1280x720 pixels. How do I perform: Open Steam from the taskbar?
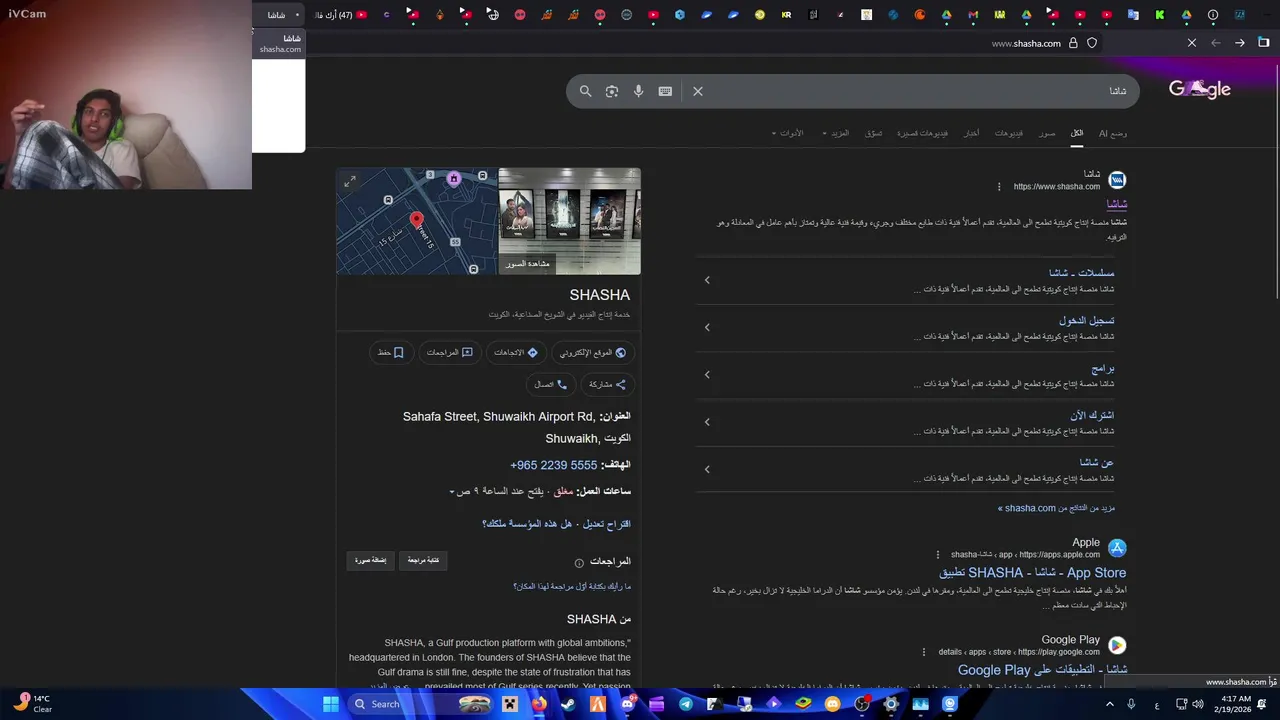[568, 704]
